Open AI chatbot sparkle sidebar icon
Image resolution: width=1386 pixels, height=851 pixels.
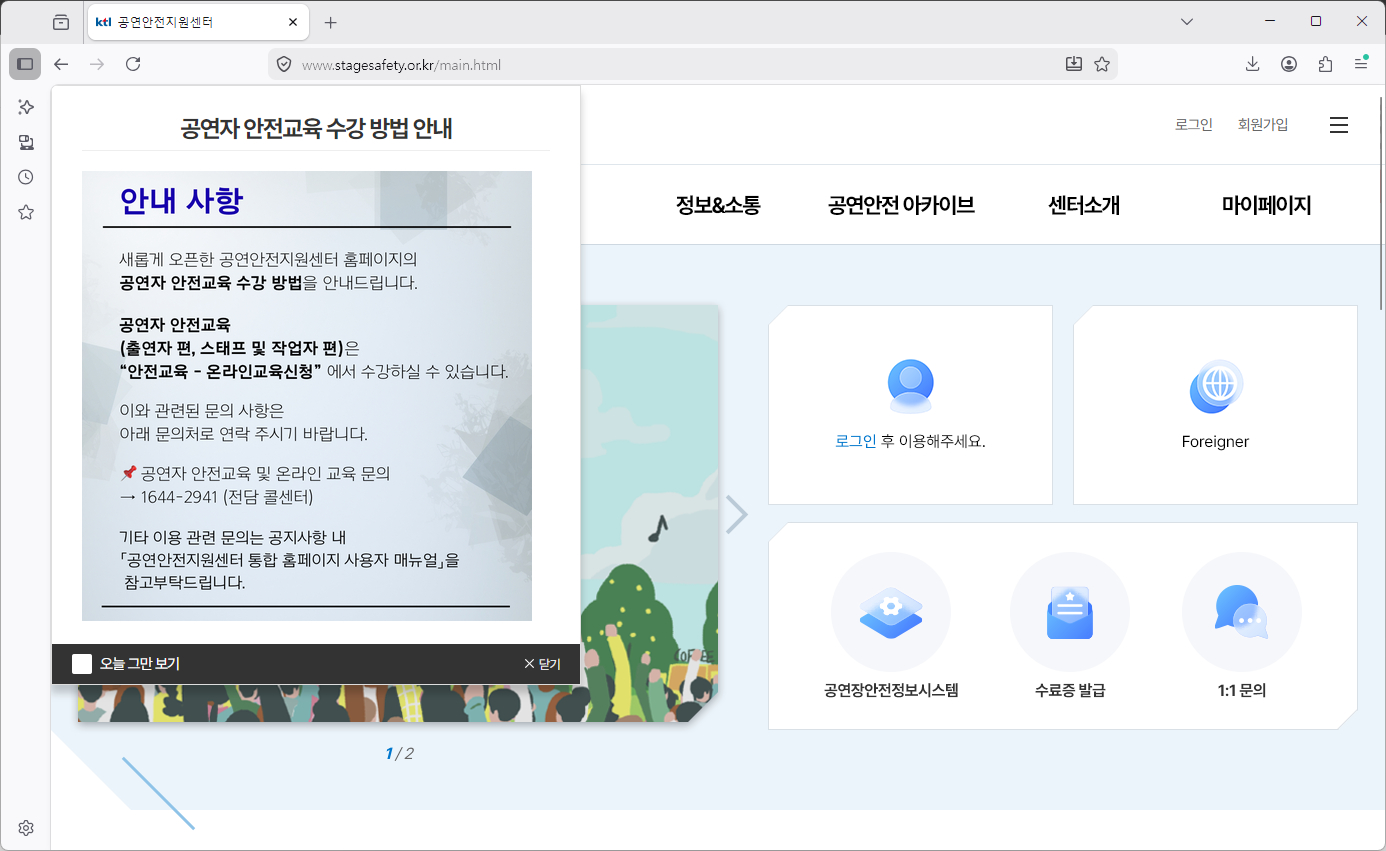tap(26, 106)
